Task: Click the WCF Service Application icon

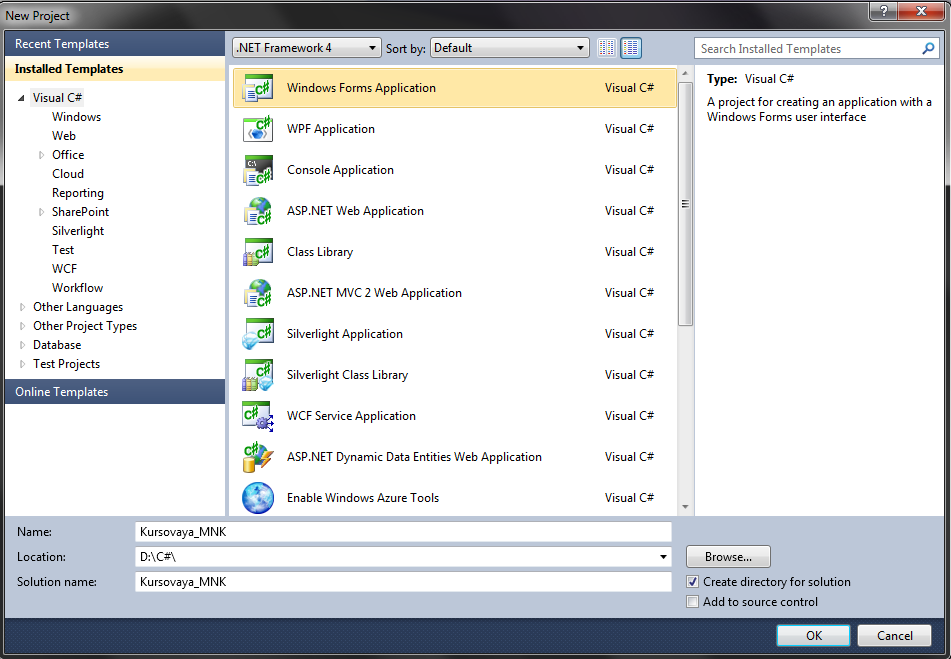Action: coord(258,416)
